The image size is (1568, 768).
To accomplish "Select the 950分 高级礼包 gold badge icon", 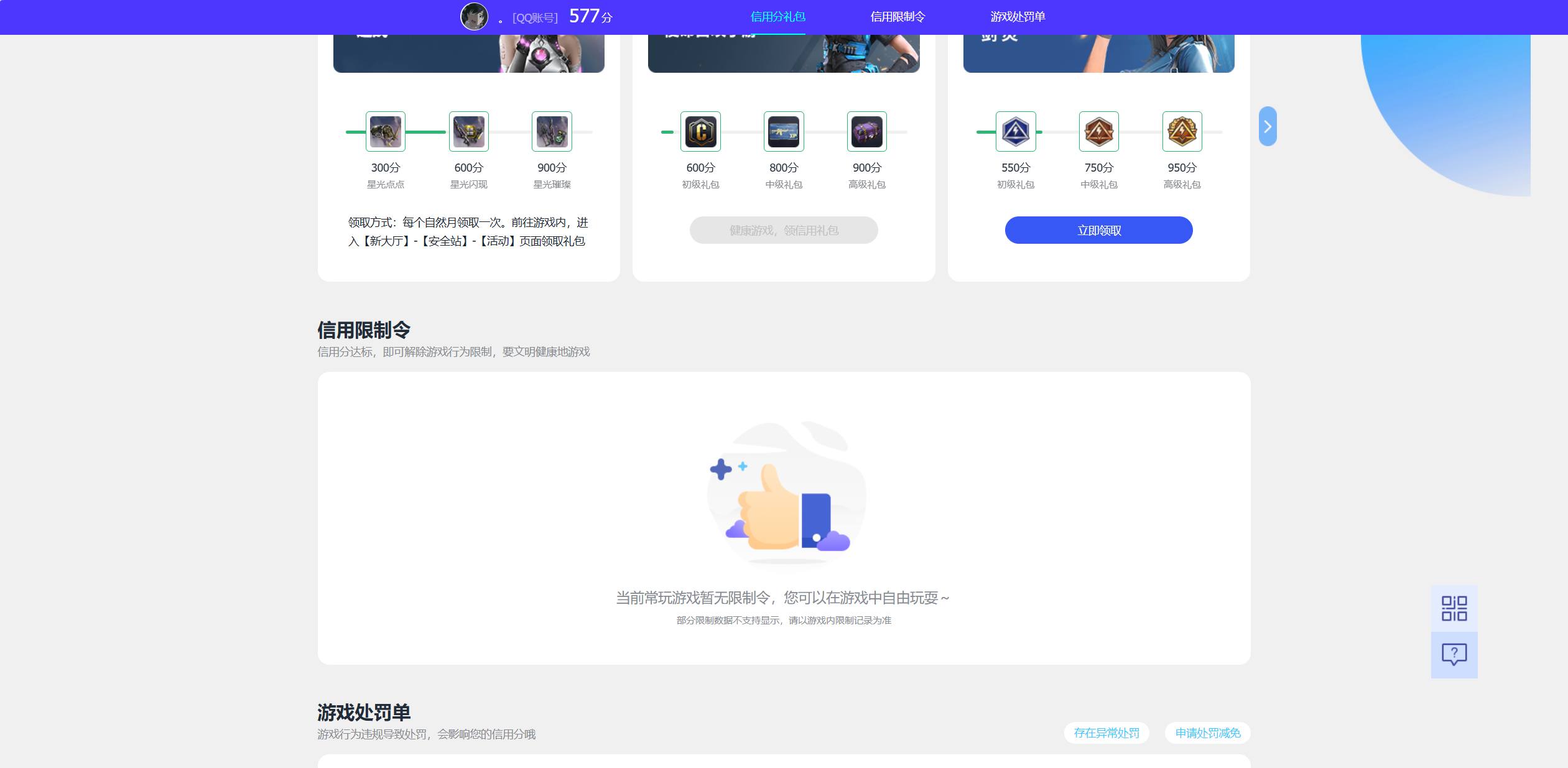I will click(1182, 132).
